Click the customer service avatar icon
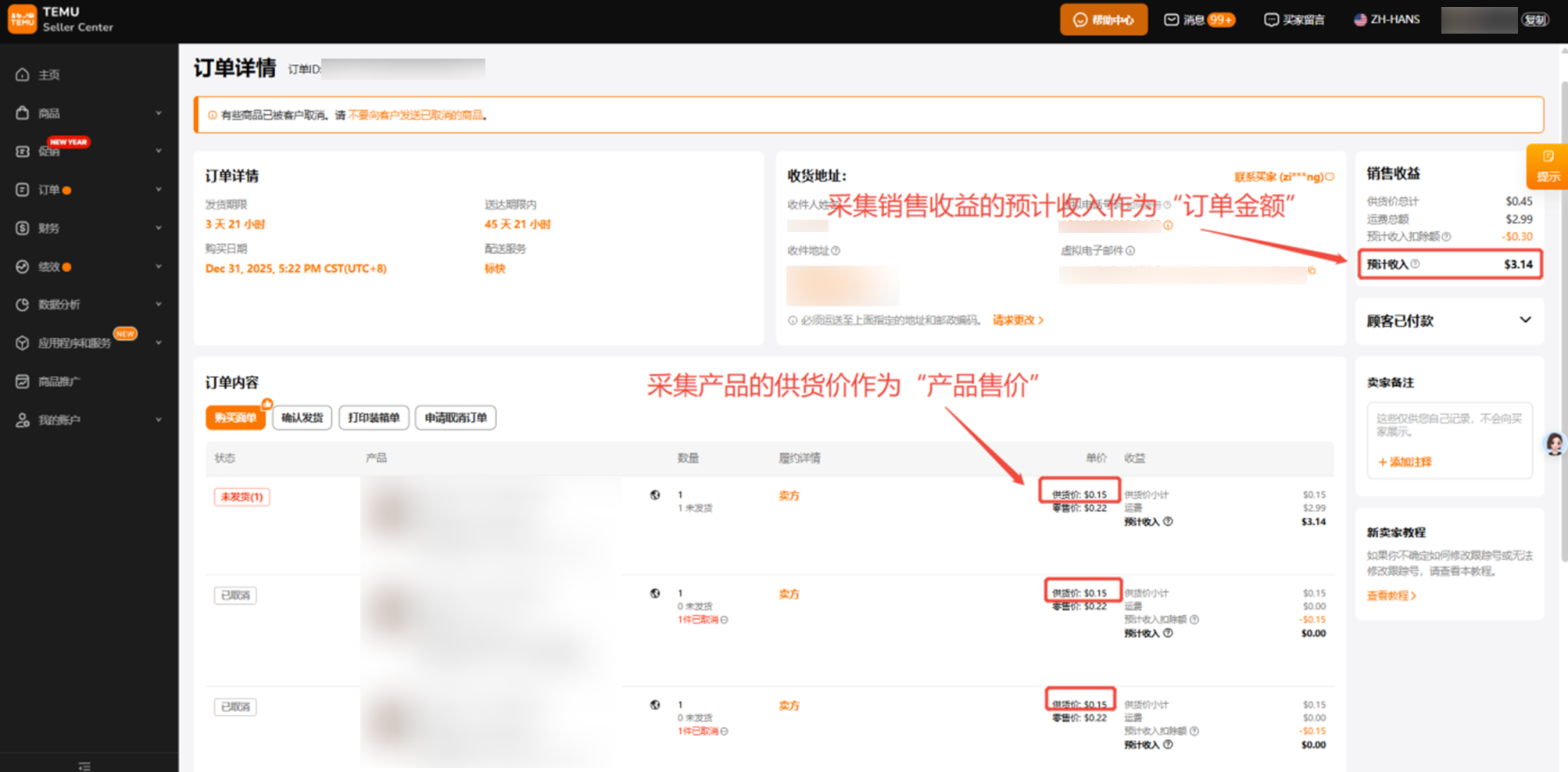The height and width of the screenshot is (772, 1568). (x=1555, y=444)
